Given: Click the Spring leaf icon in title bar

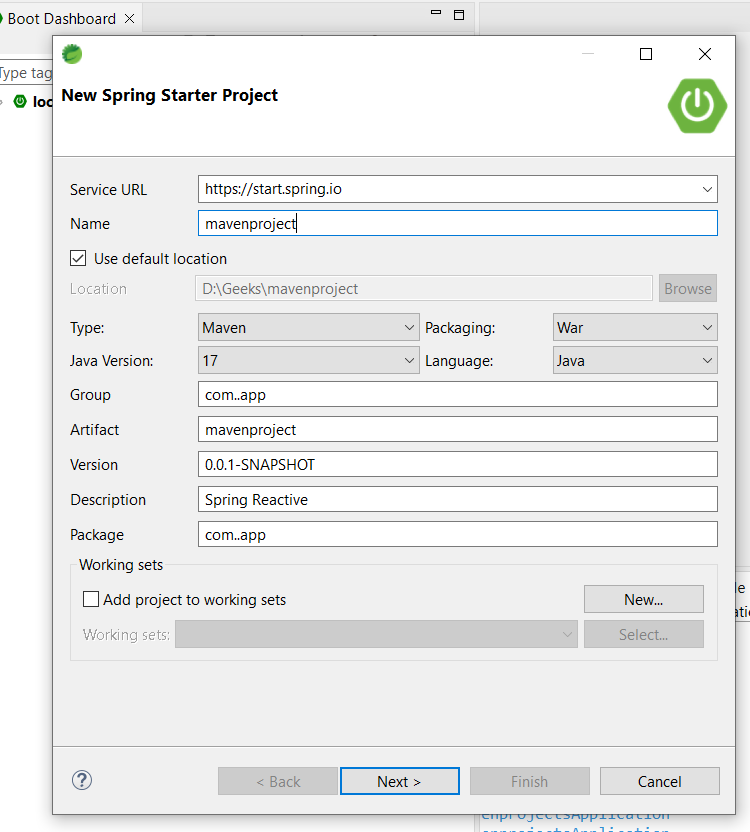Looking at the screenshot, I should [x=72, y=54].
